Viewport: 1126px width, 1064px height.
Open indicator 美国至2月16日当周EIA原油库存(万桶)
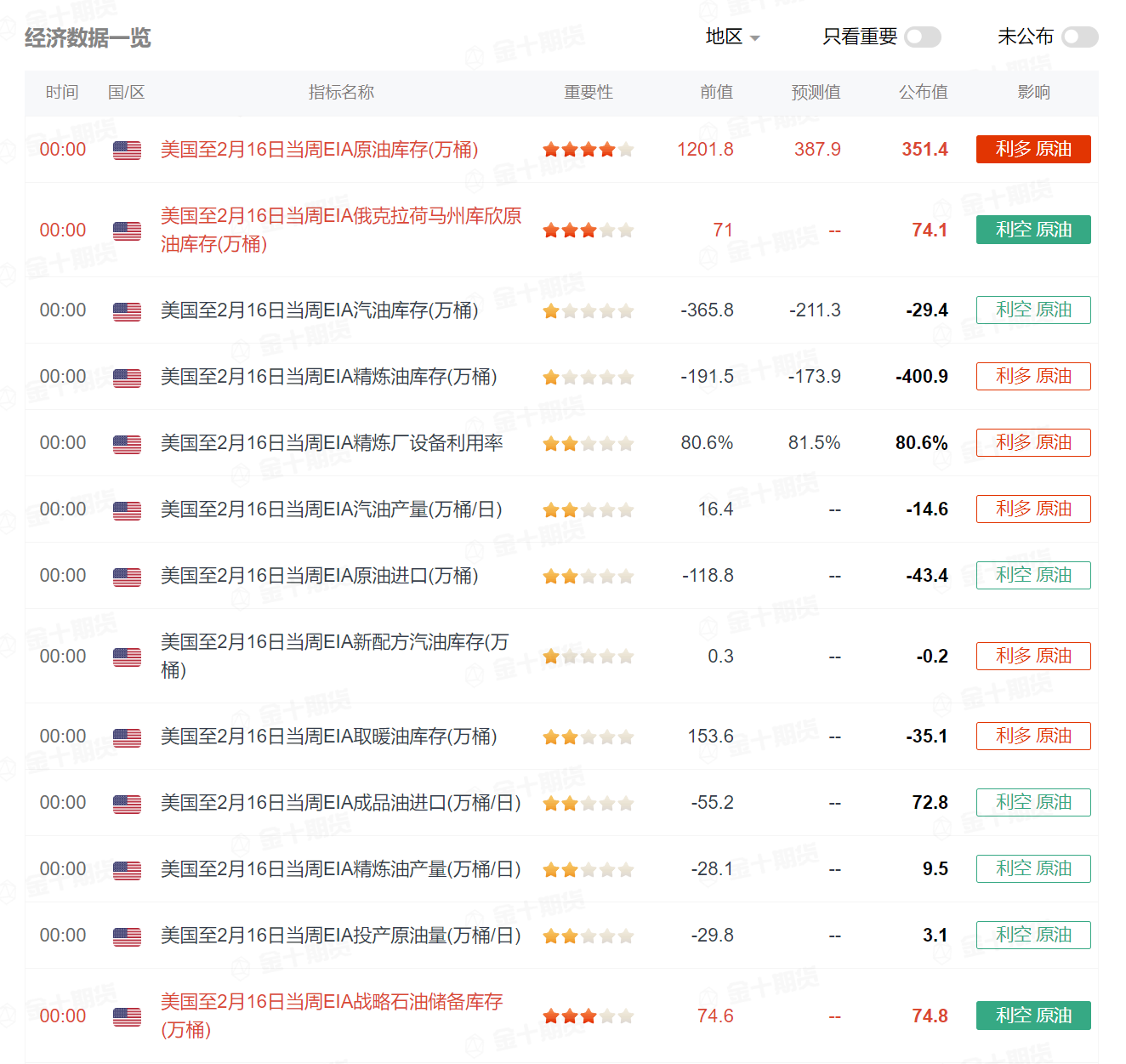point(320,150)
